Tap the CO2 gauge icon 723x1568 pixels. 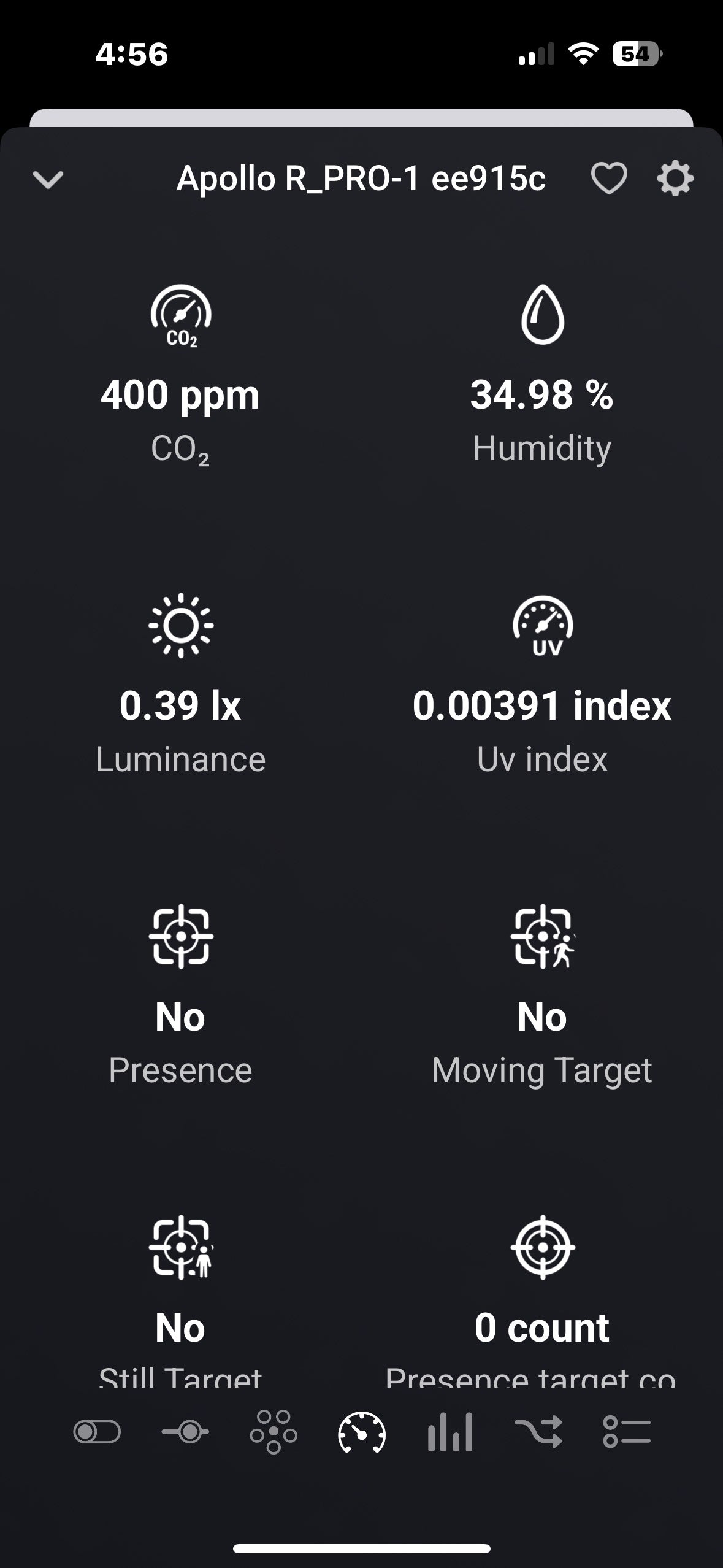[x=181, y=316]
